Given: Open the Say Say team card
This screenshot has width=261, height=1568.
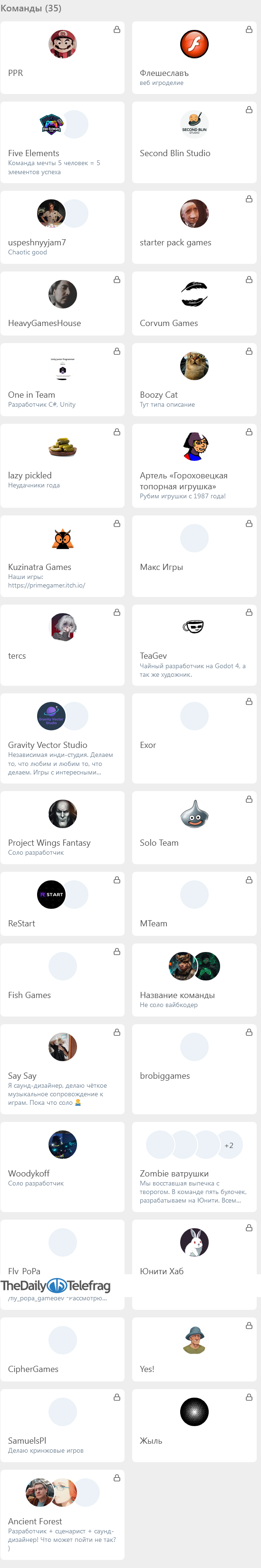Looking at the screenshot, I should tap(62, 1069).
